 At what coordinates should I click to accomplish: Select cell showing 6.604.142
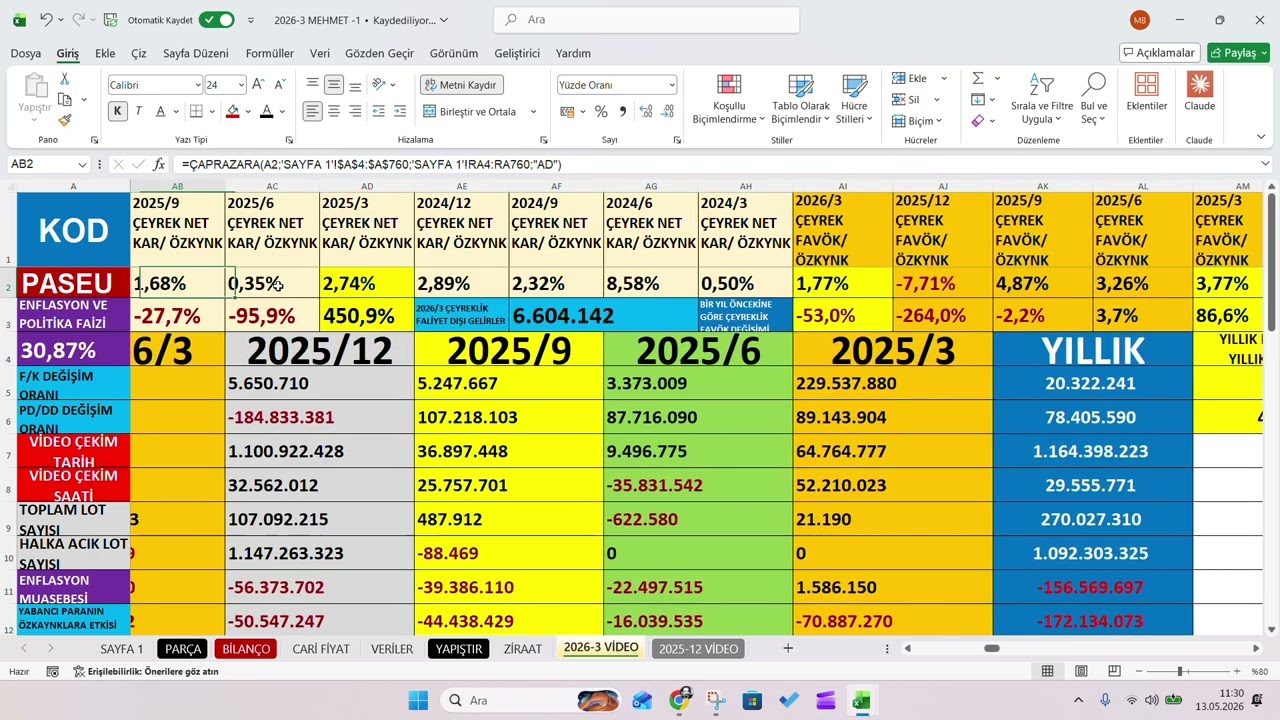click(x=604, y=316)
